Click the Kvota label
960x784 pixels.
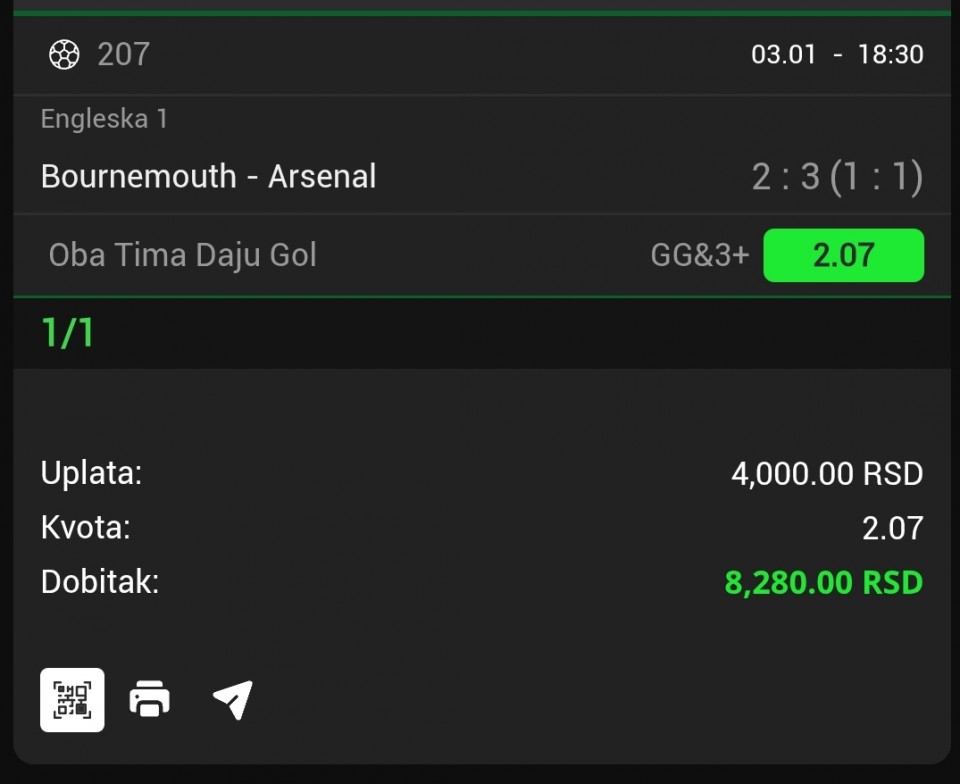click(85, 527)
